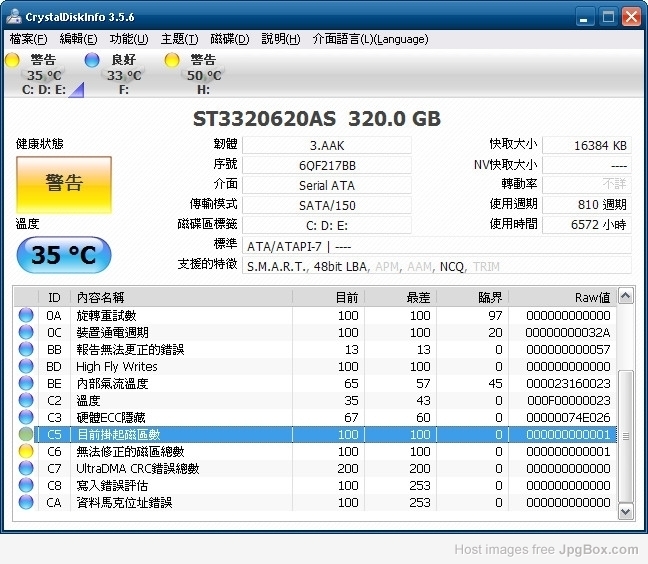Click the yellow status icon for attribute C6
Viewport: 648px width, 564px height.
pyautogui.click(x=26, y=452)
